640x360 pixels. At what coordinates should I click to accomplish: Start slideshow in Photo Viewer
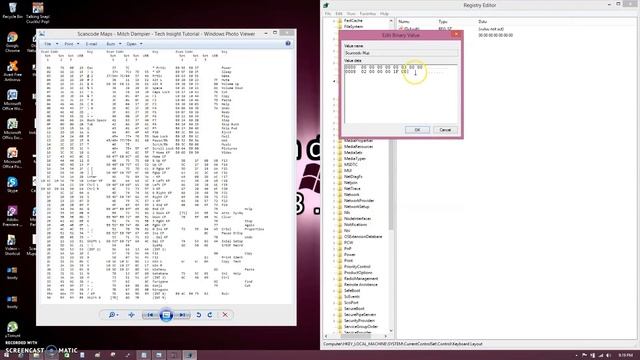tap(166, 315)
